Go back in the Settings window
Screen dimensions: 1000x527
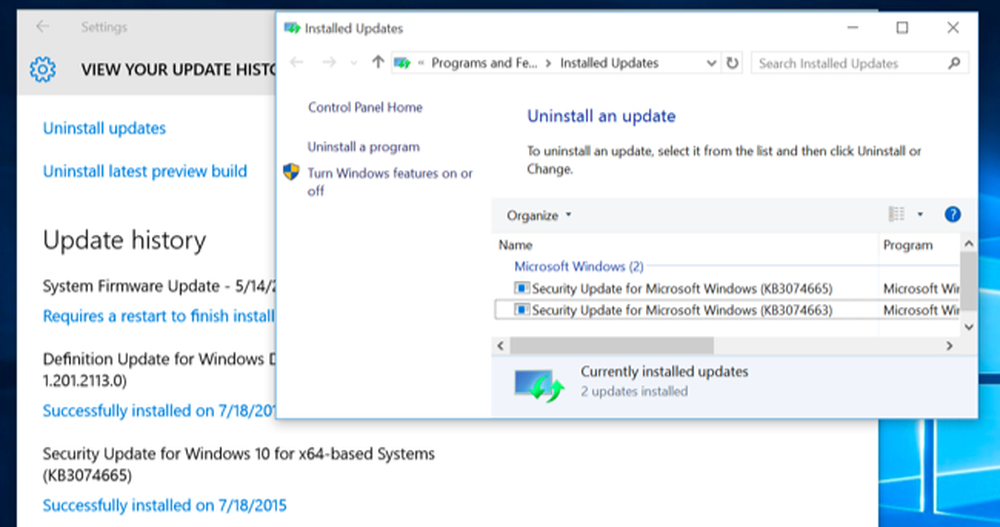(43, 26)
